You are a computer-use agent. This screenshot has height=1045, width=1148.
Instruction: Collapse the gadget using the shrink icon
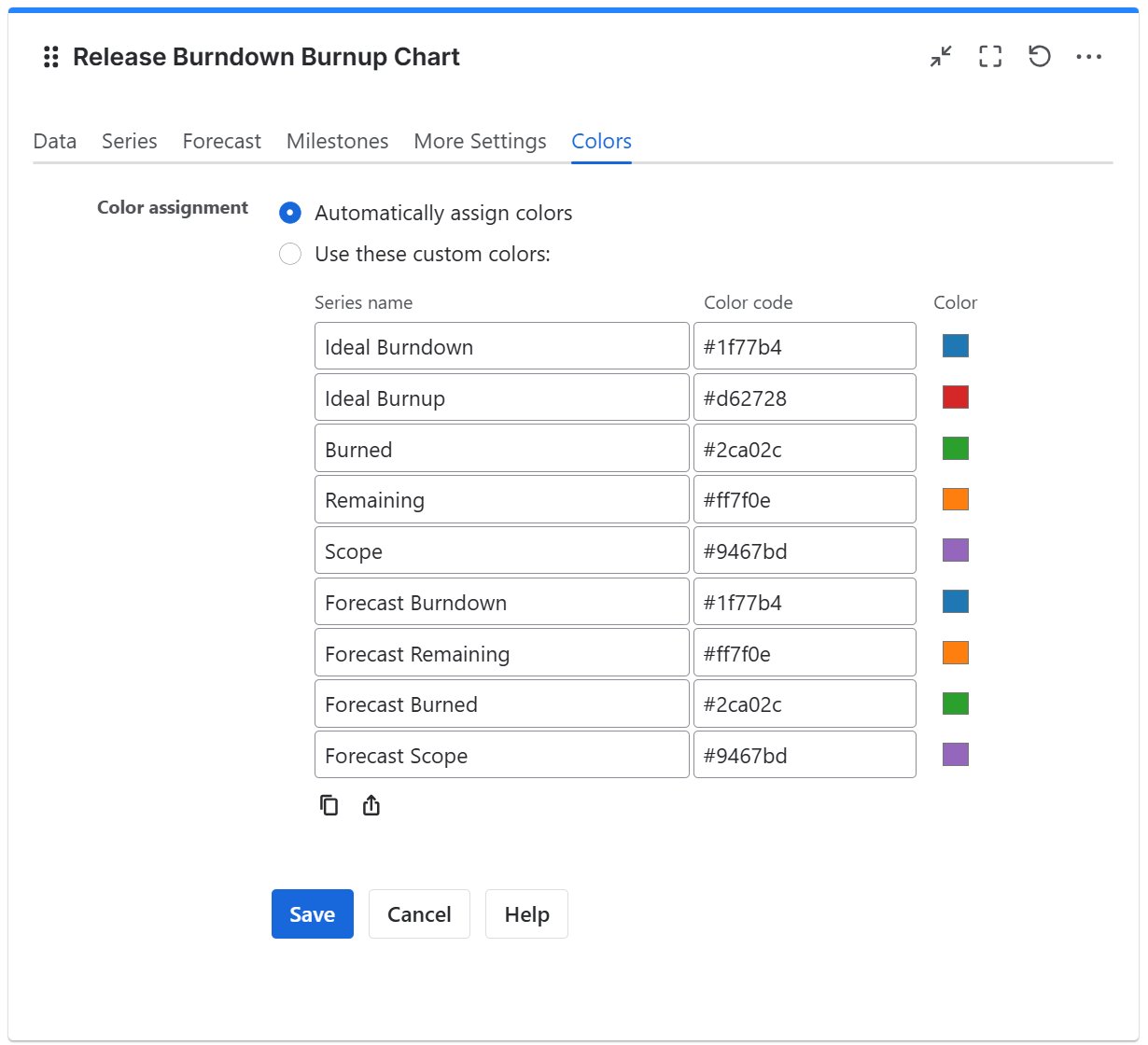pyautogui.click(x=941, y=57)
